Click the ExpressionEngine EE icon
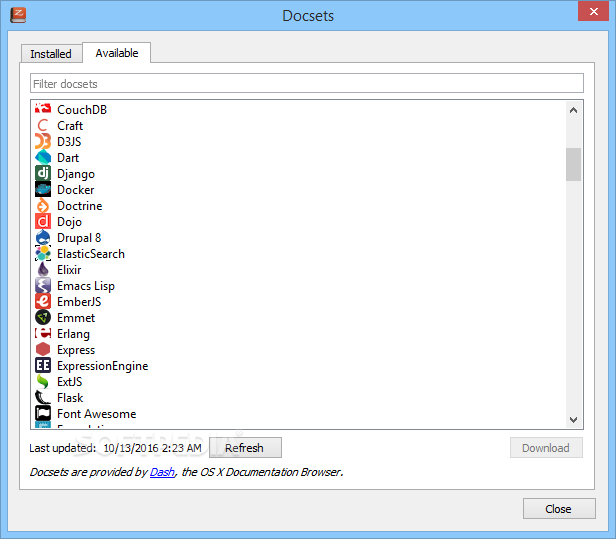 pyautogui.click(x=43, y=365)
